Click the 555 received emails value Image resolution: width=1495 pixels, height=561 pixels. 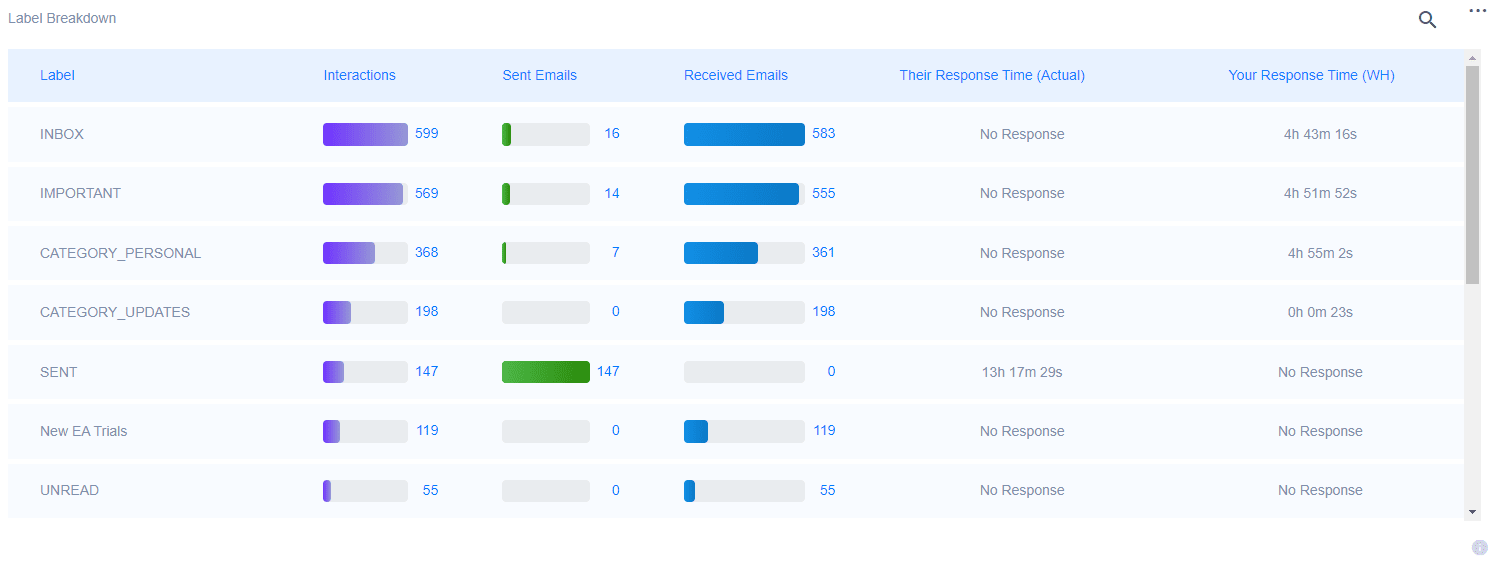(x=824, y=193)
